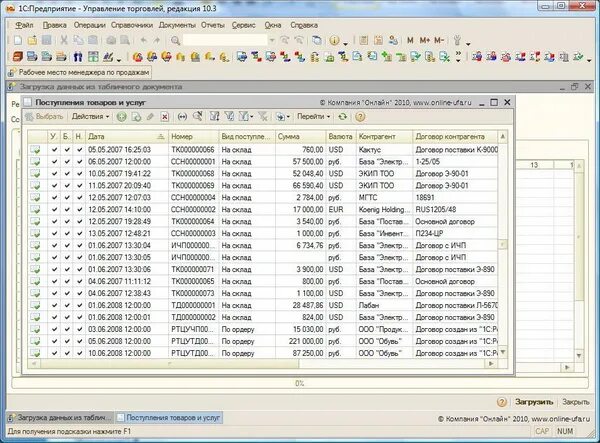600x443 pixels.
Task: Click the copy document icon beside Add
Action: tap(136, 117)
